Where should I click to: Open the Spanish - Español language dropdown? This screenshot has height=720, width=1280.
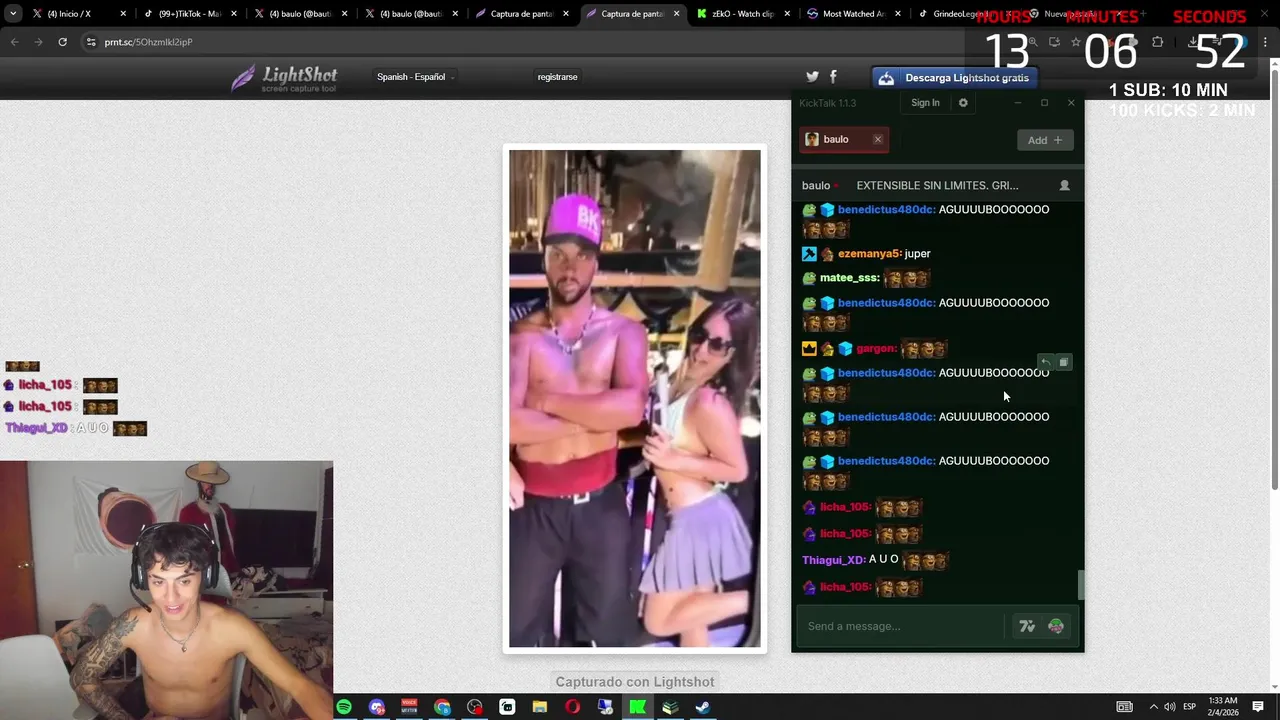[415, 77]
